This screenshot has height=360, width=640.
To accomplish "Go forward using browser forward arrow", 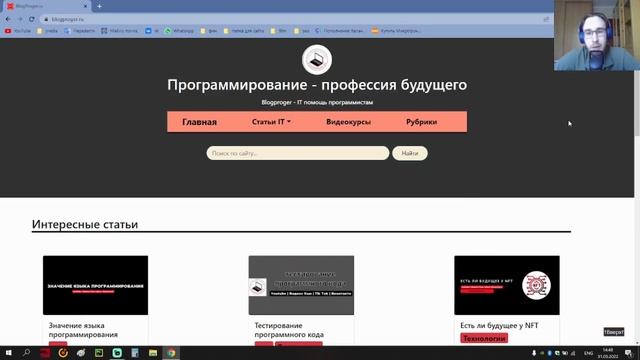I will 20,19.
